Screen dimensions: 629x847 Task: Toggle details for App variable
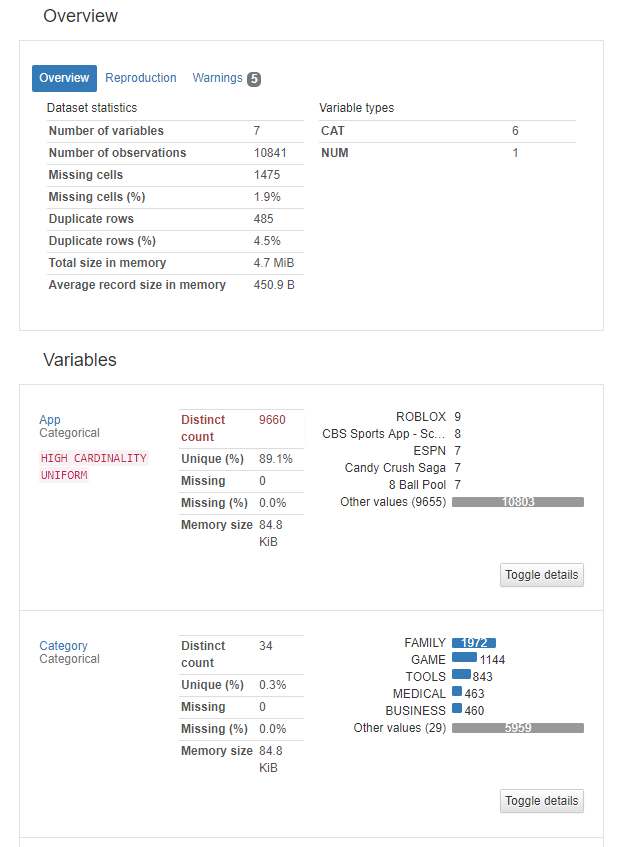point(541,575)
